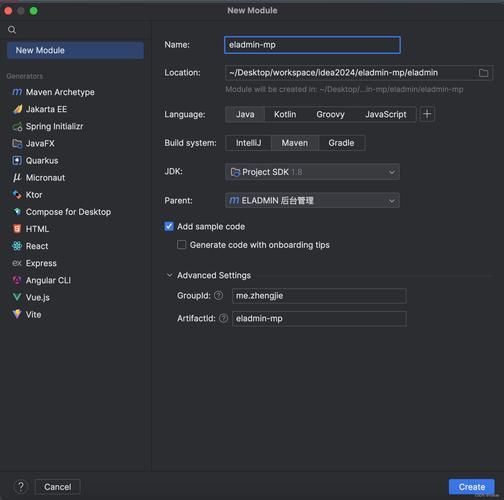Image resolution: width=504 pixels, height=500 pixels.
Task: Select Quarkus generator label
Action: tap(42, 161)
